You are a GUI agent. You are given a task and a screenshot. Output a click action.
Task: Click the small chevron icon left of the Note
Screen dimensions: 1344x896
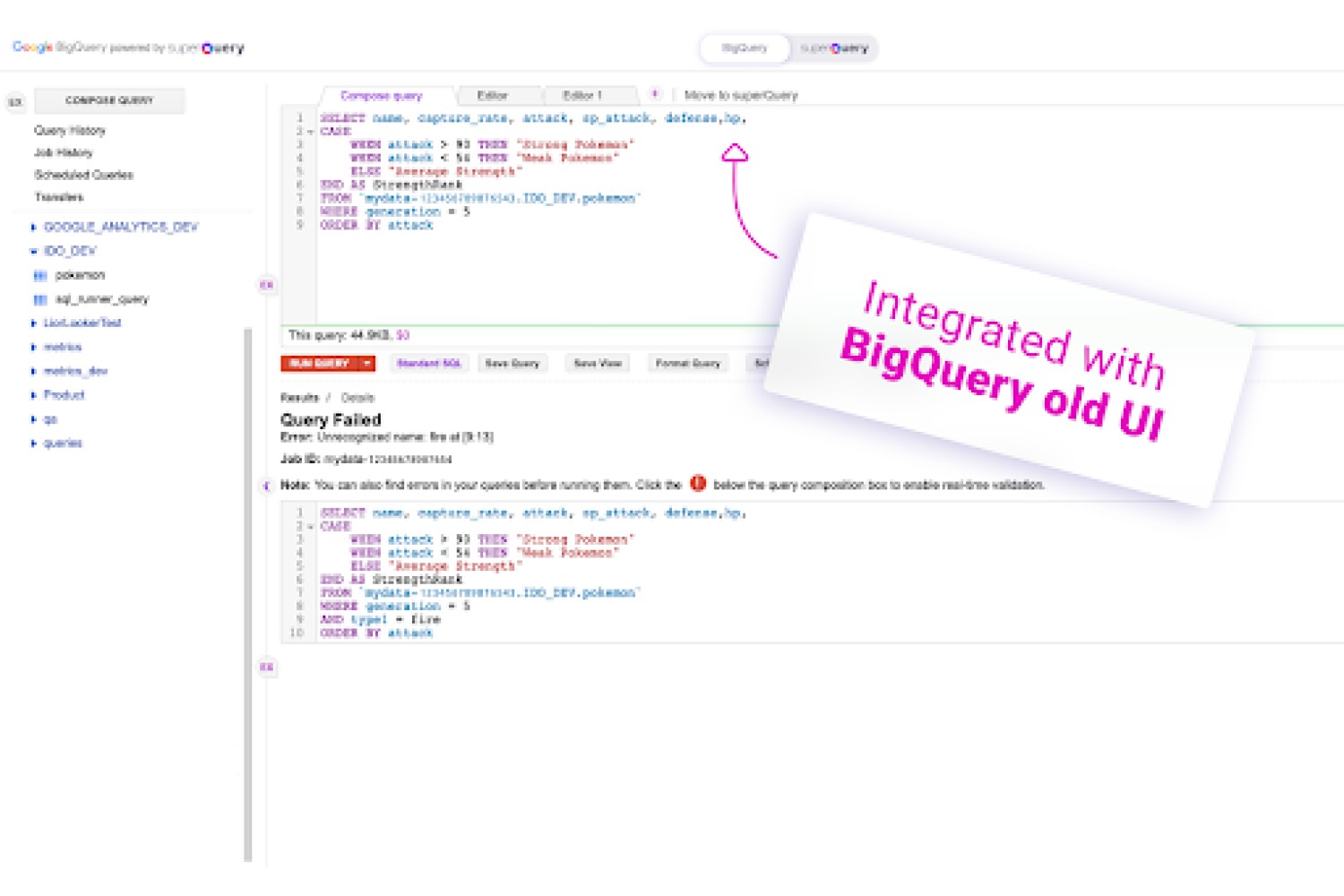click(x=266, y=486)
